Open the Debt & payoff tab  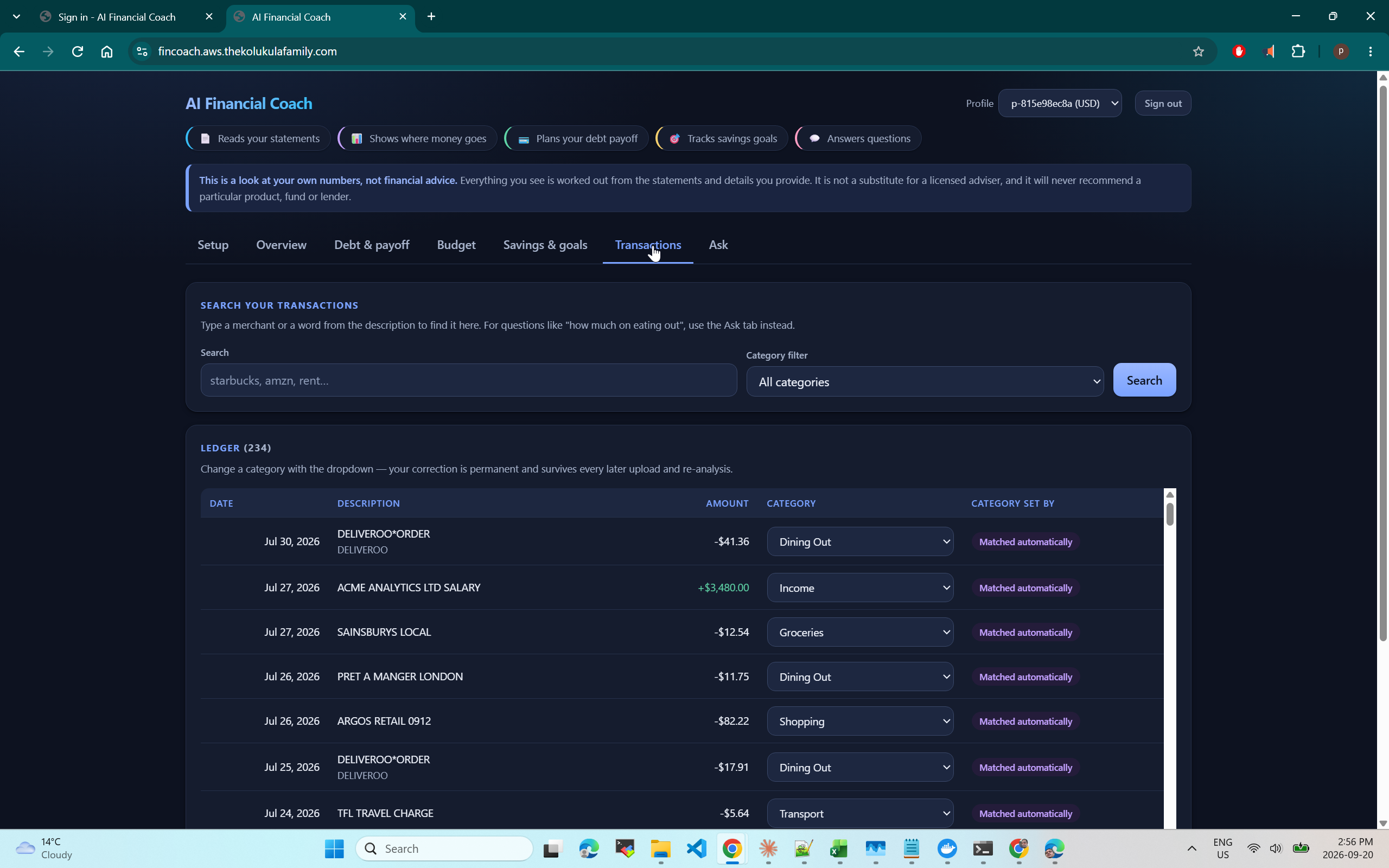pyautogui.click(x=371, y=245)
